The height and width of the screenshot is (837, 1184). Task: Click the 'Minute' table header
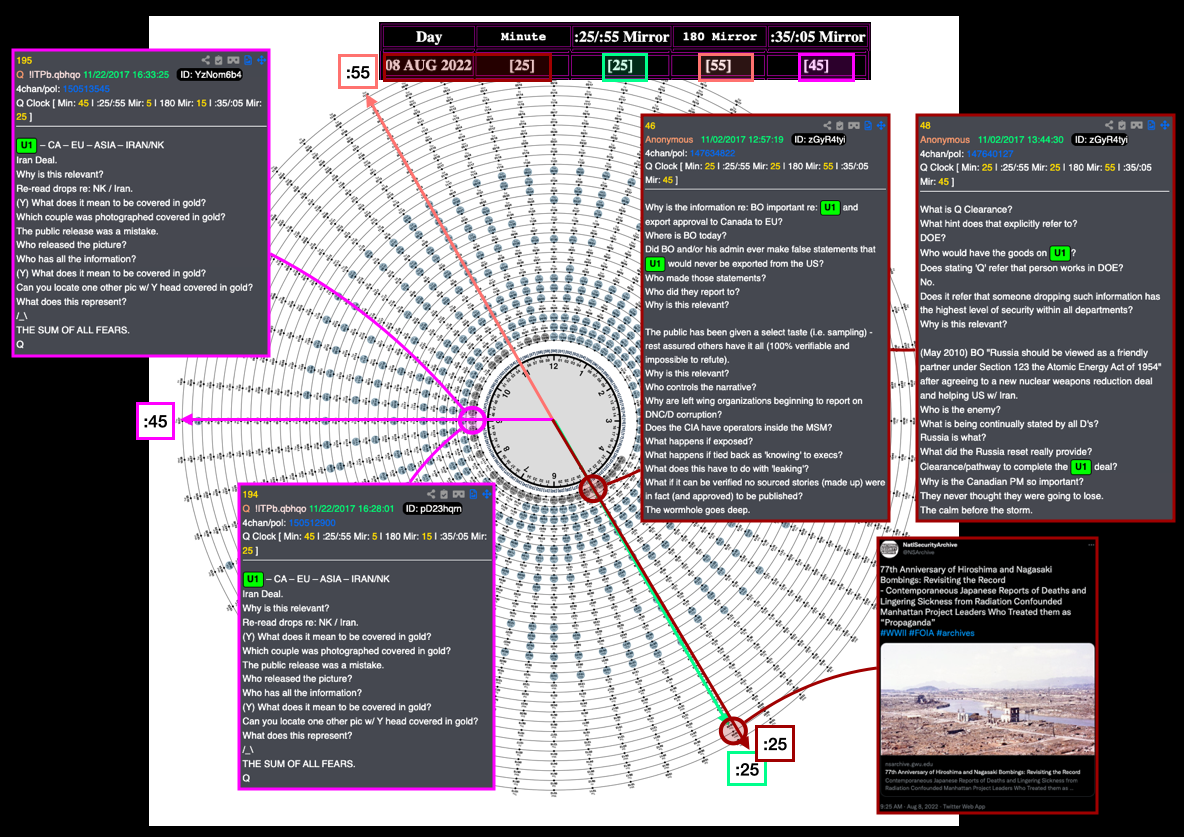[x=523, y=37]
